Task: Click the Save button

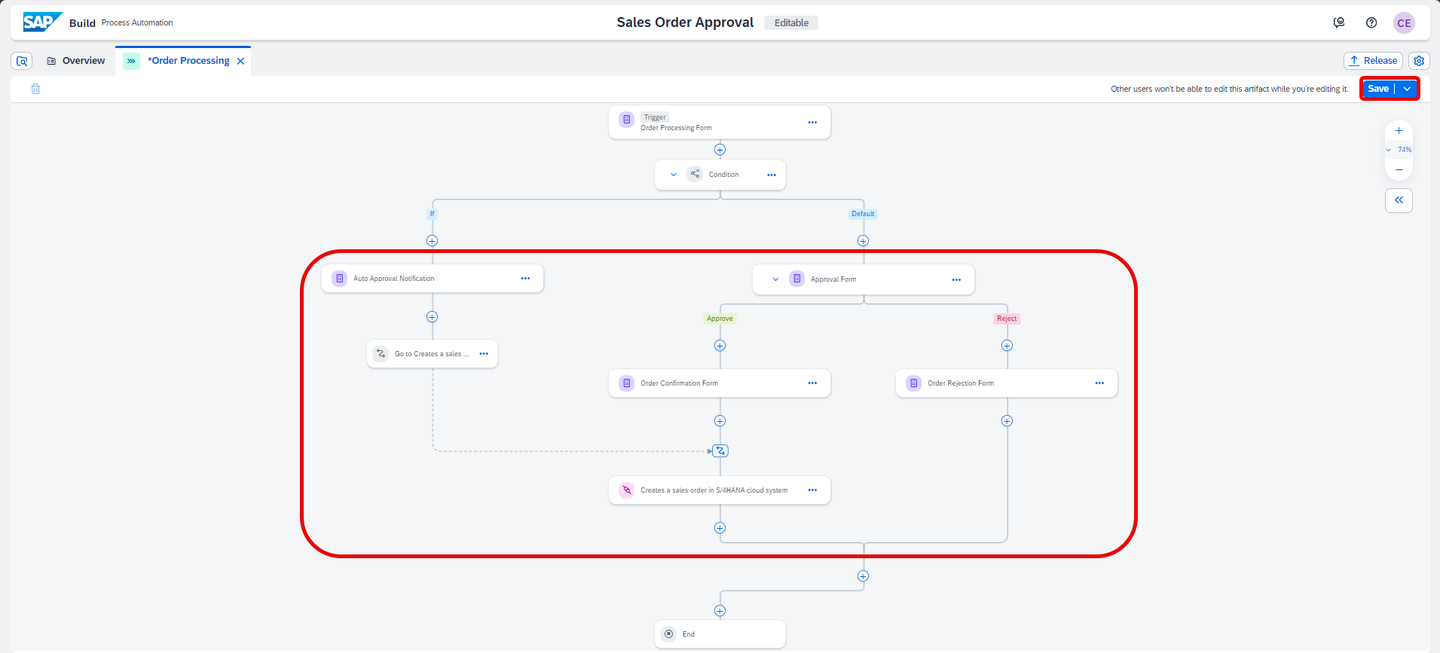Action: [1378, 89]
